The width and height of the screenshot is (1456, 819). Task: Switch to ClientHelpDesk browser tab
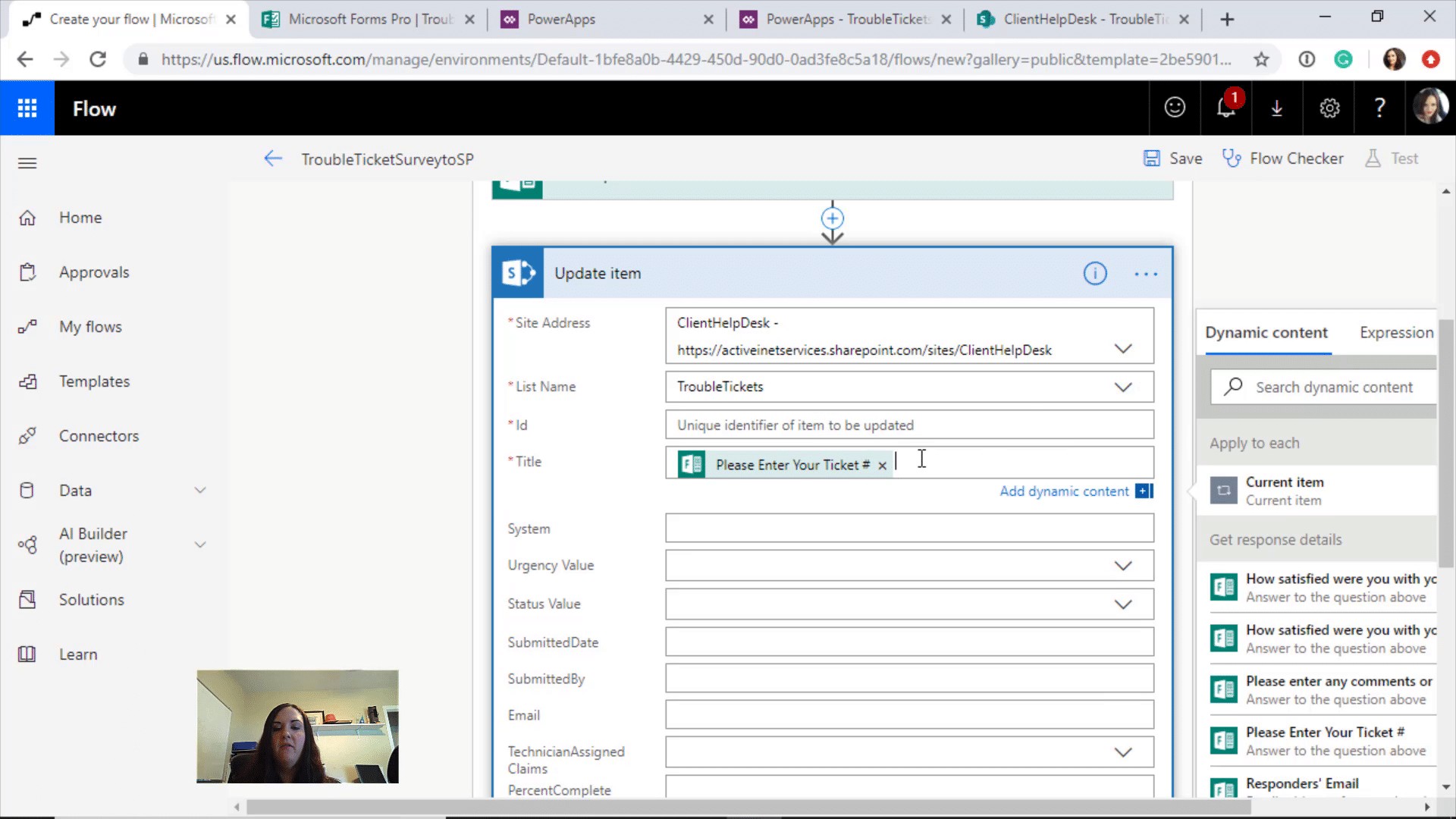[x=1082, y=20]
